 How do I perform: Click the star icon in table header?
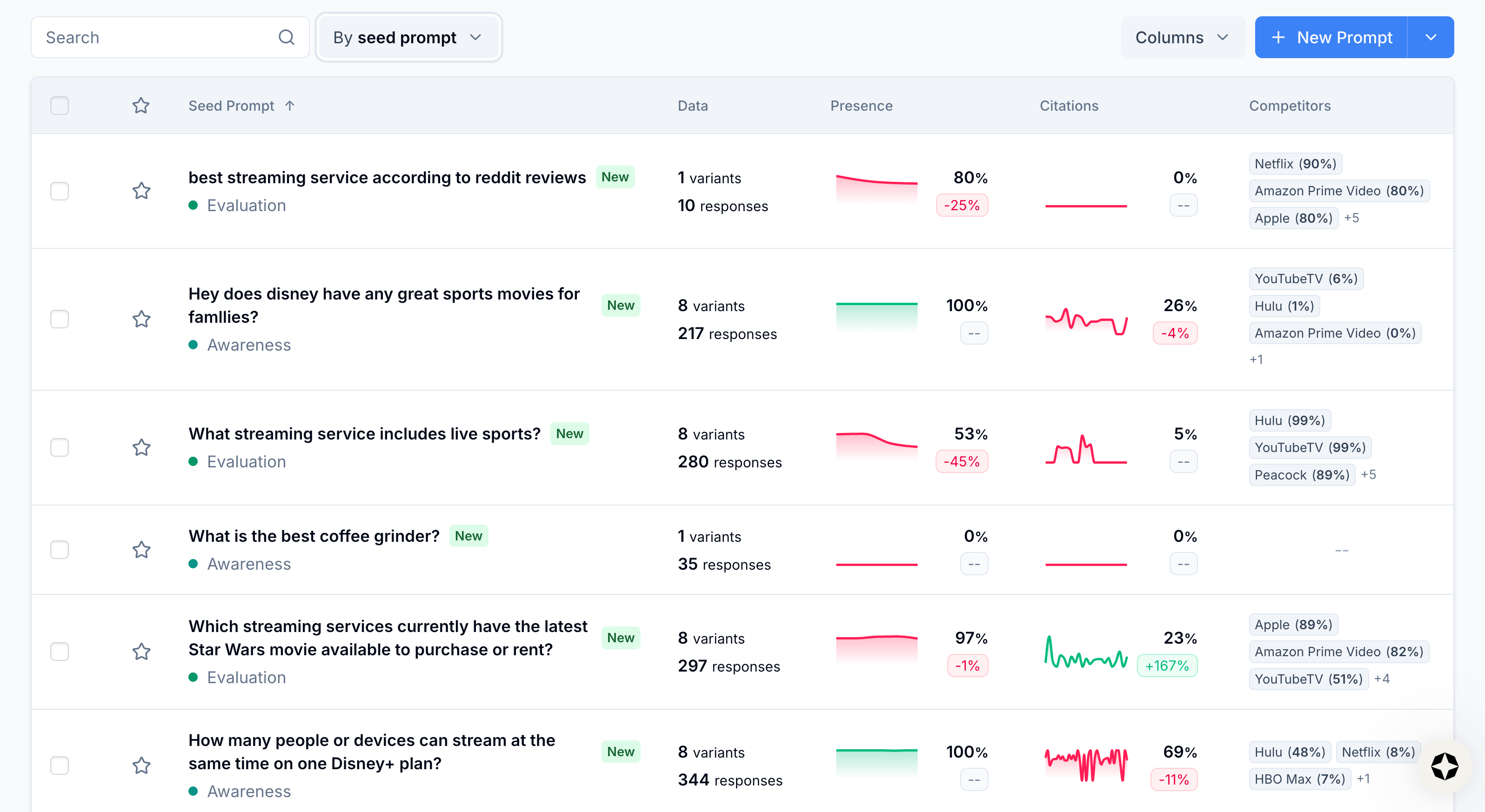pyautogui.click(x=141, y=106)
